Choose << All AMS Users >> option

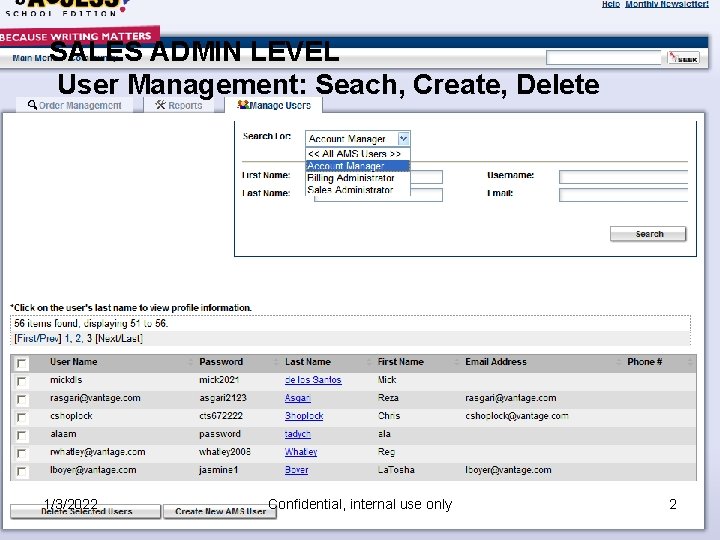tap(358, 154)
